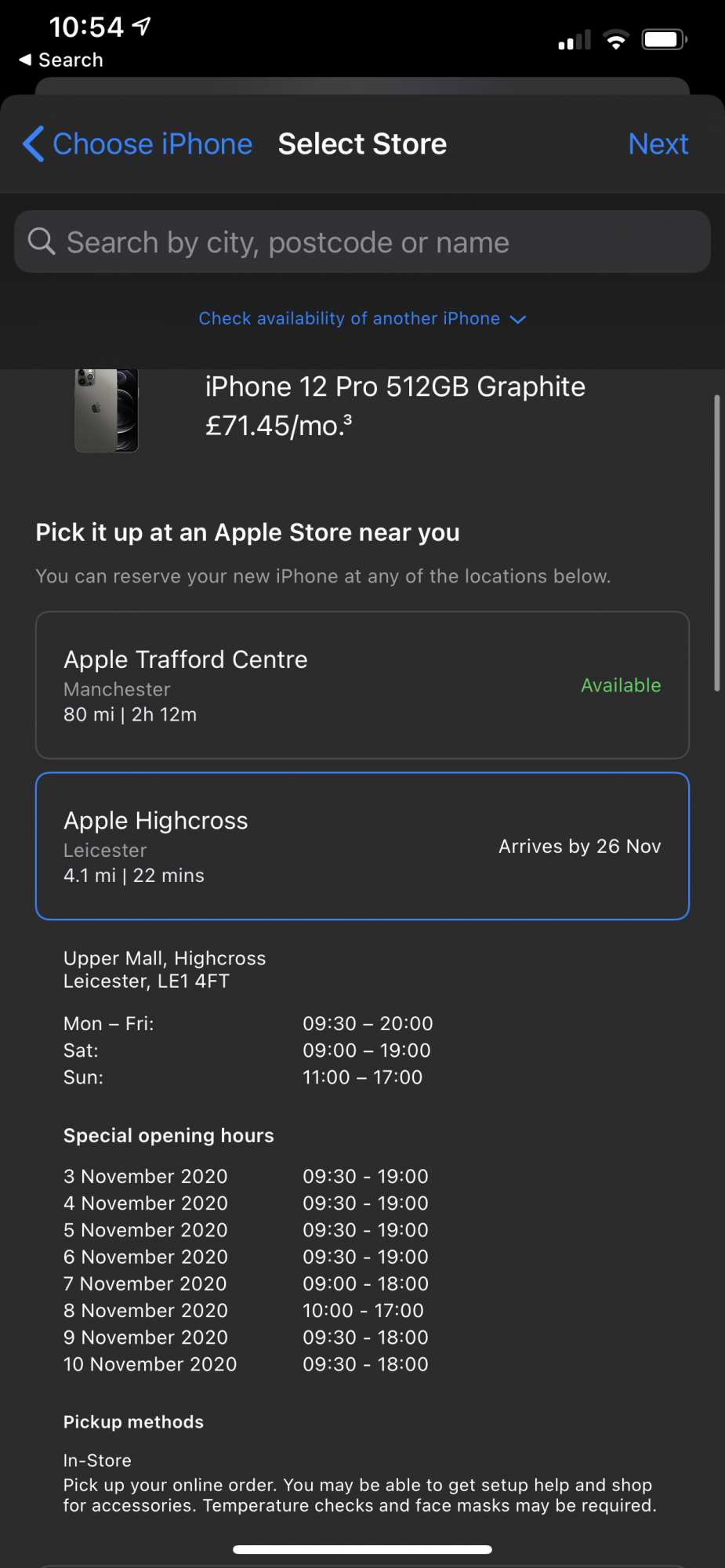Tap the Wi-Fi status icon
Screen dimensions: 725x1568
coord(616,40)
